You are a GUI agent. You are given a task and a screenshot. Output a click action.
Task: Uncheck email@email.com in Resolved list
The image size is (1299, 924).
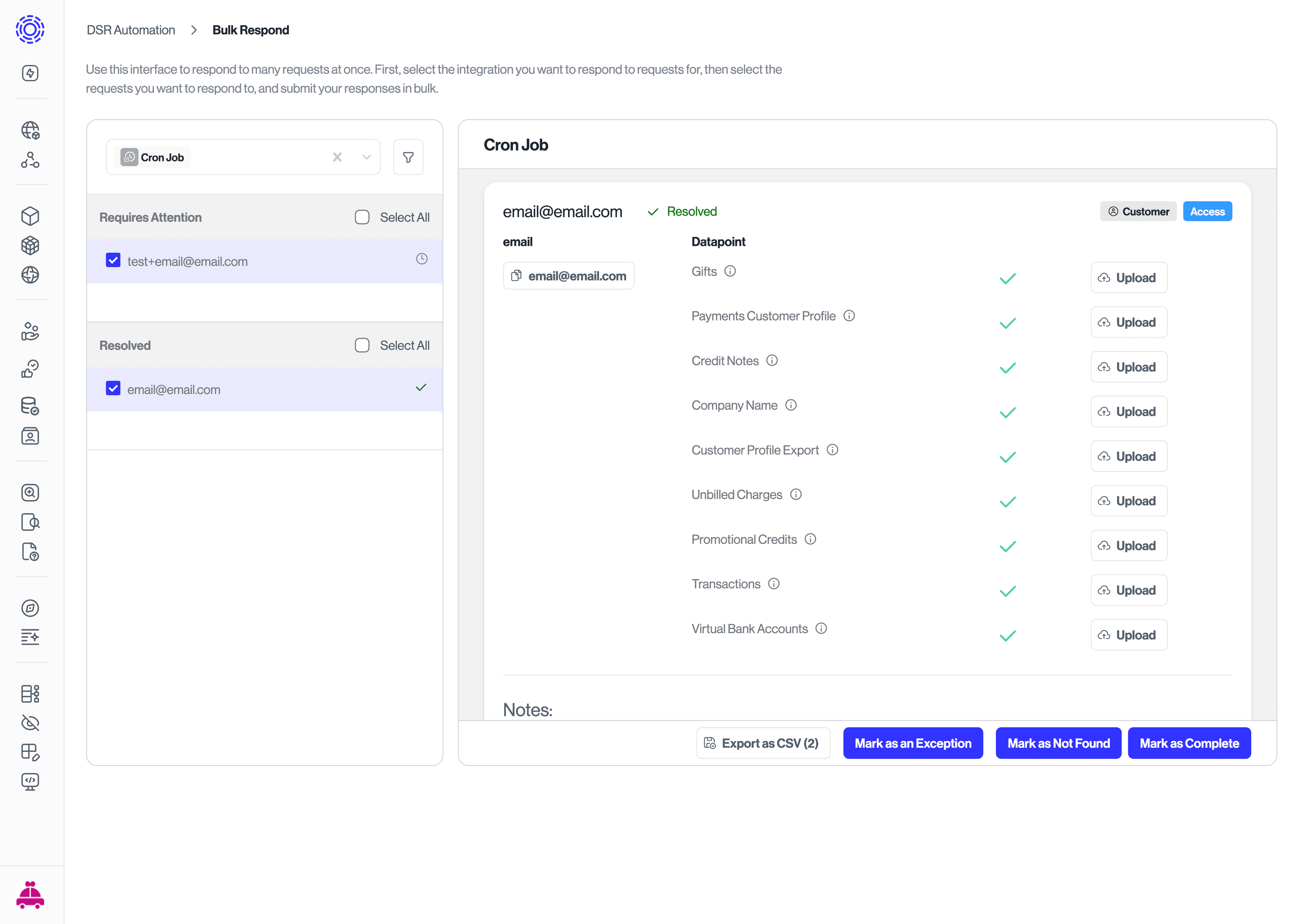click(x=113, y=388)
